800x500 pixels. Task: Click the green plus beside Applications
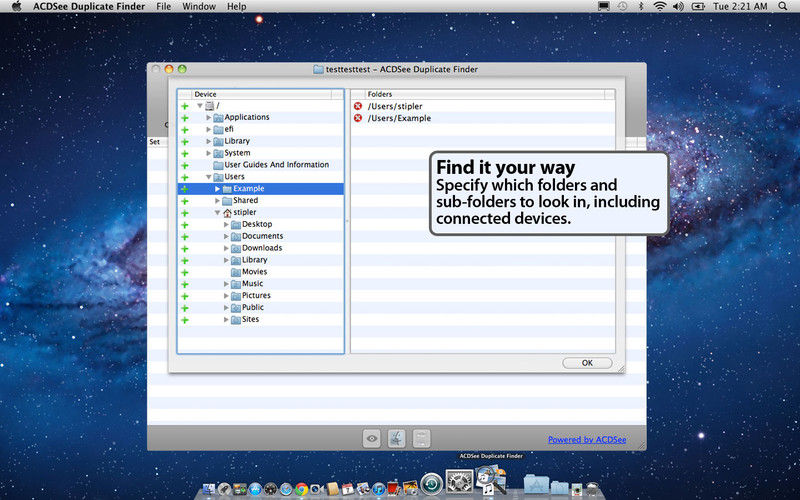click(185, 118)
